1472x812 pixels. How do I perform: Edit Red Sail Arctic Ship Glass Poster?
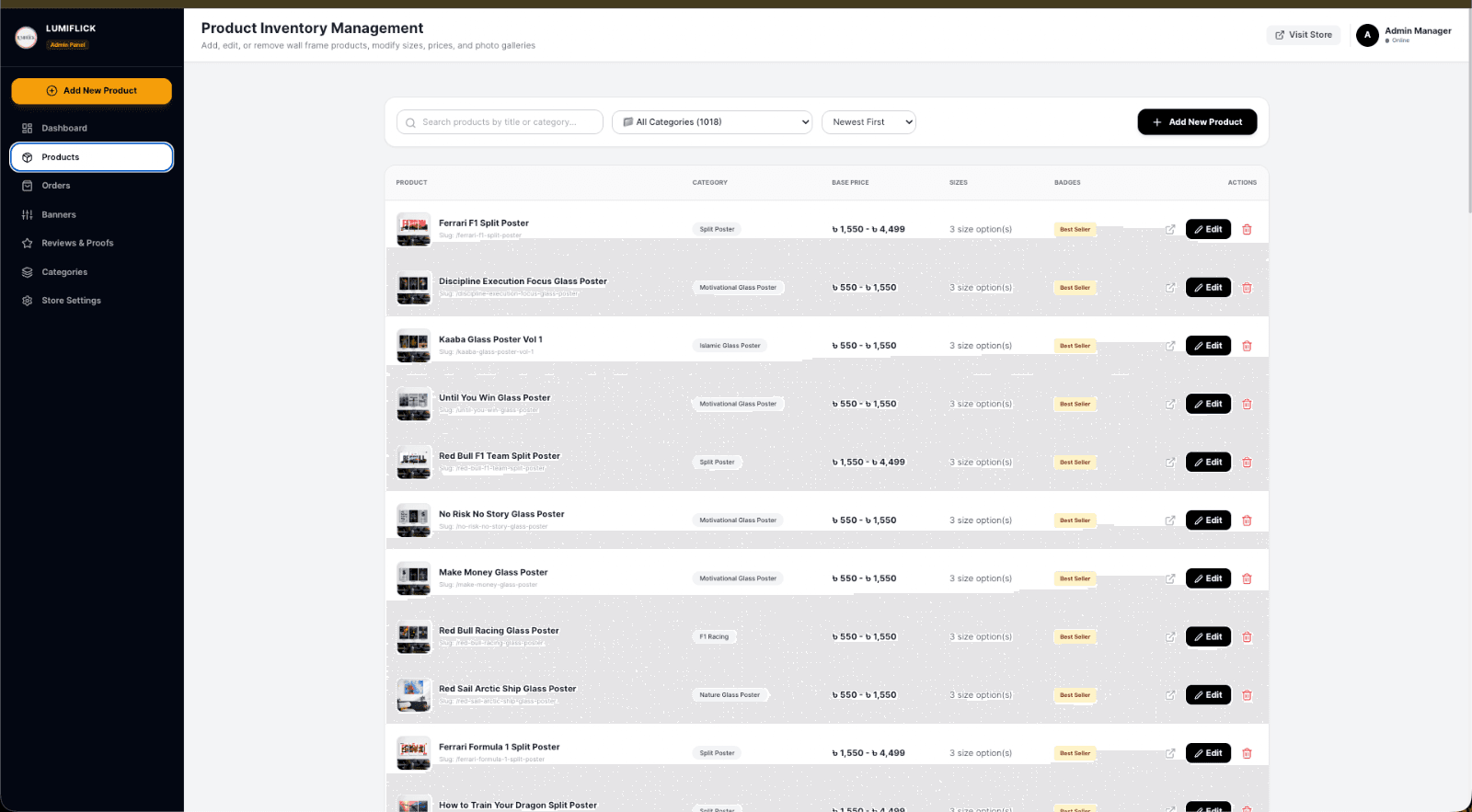click(x=1208, y=695)
